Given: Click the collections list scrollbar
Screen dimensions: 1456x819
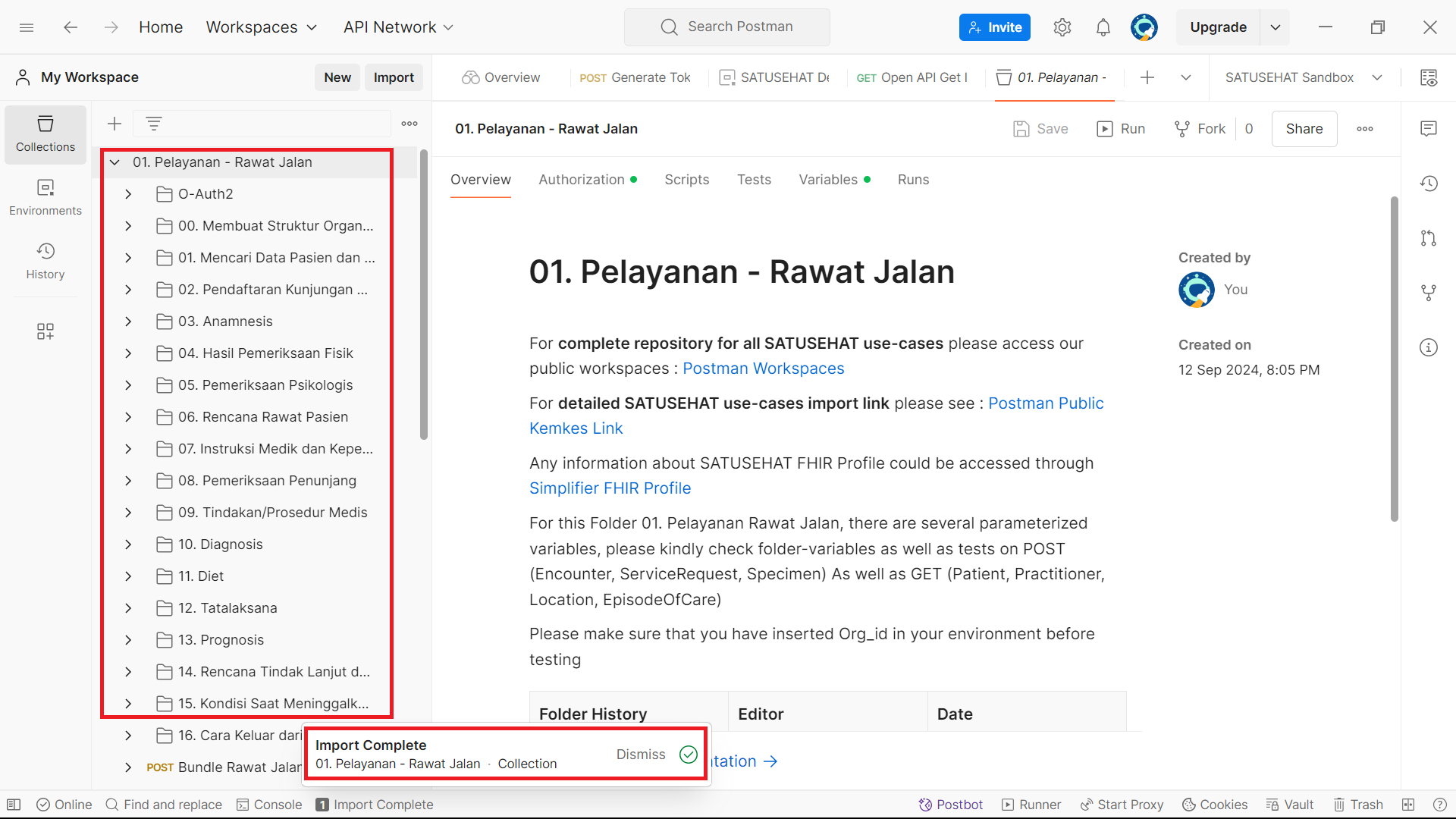Looking at the screenshot, I should point(424,295).
